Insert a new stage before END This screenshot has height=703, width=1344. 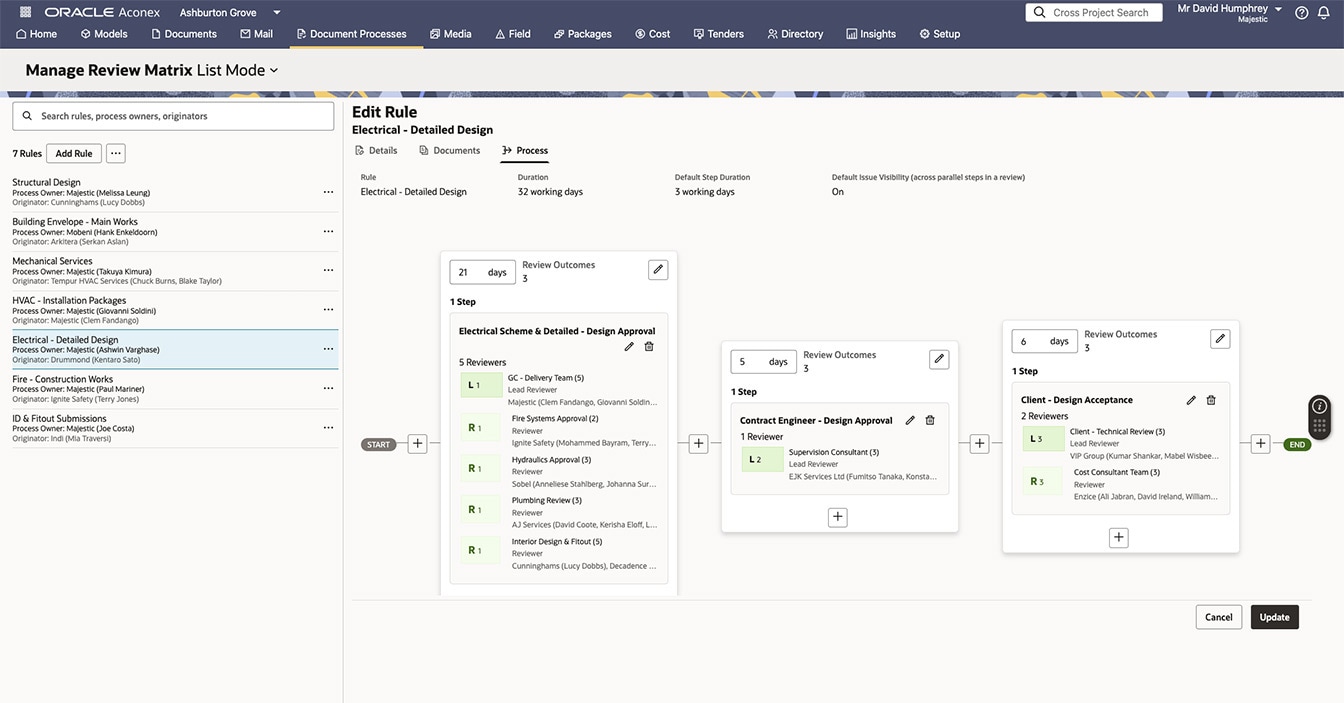tap(1260, 443)
